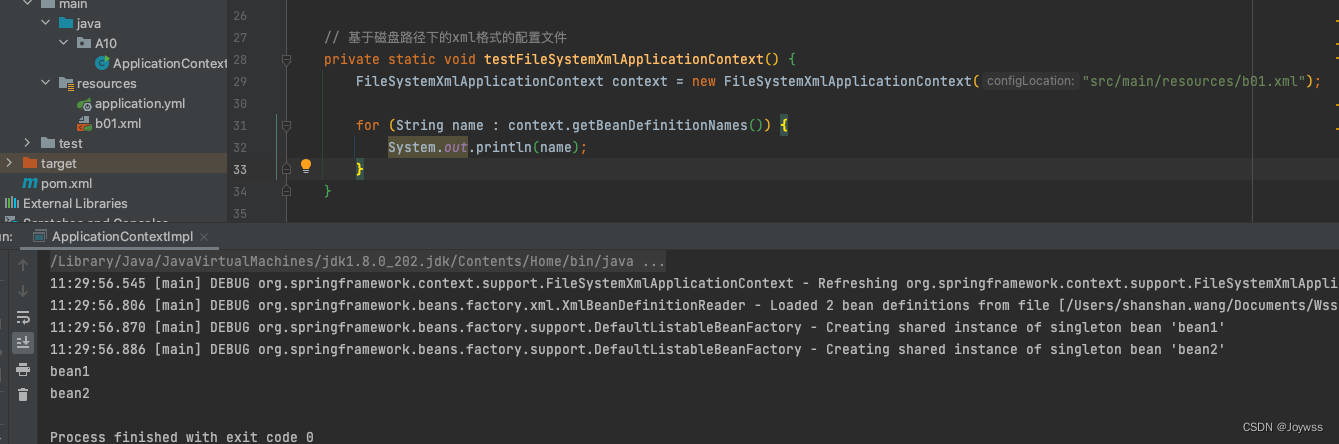Click the lightbulb intention icon at line 33
The width and height of the screenshot is (1339, 444).
pos(307,166)
